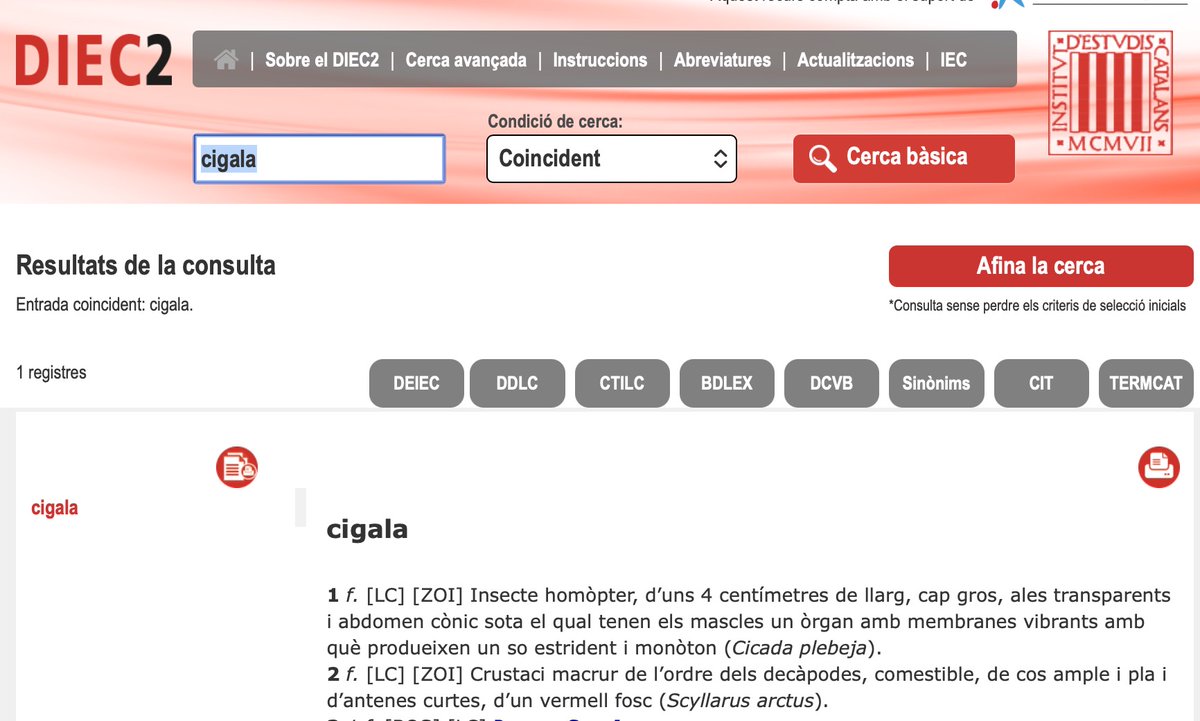
Task: Open the DEIEC resource button
Action: (416, 383)
